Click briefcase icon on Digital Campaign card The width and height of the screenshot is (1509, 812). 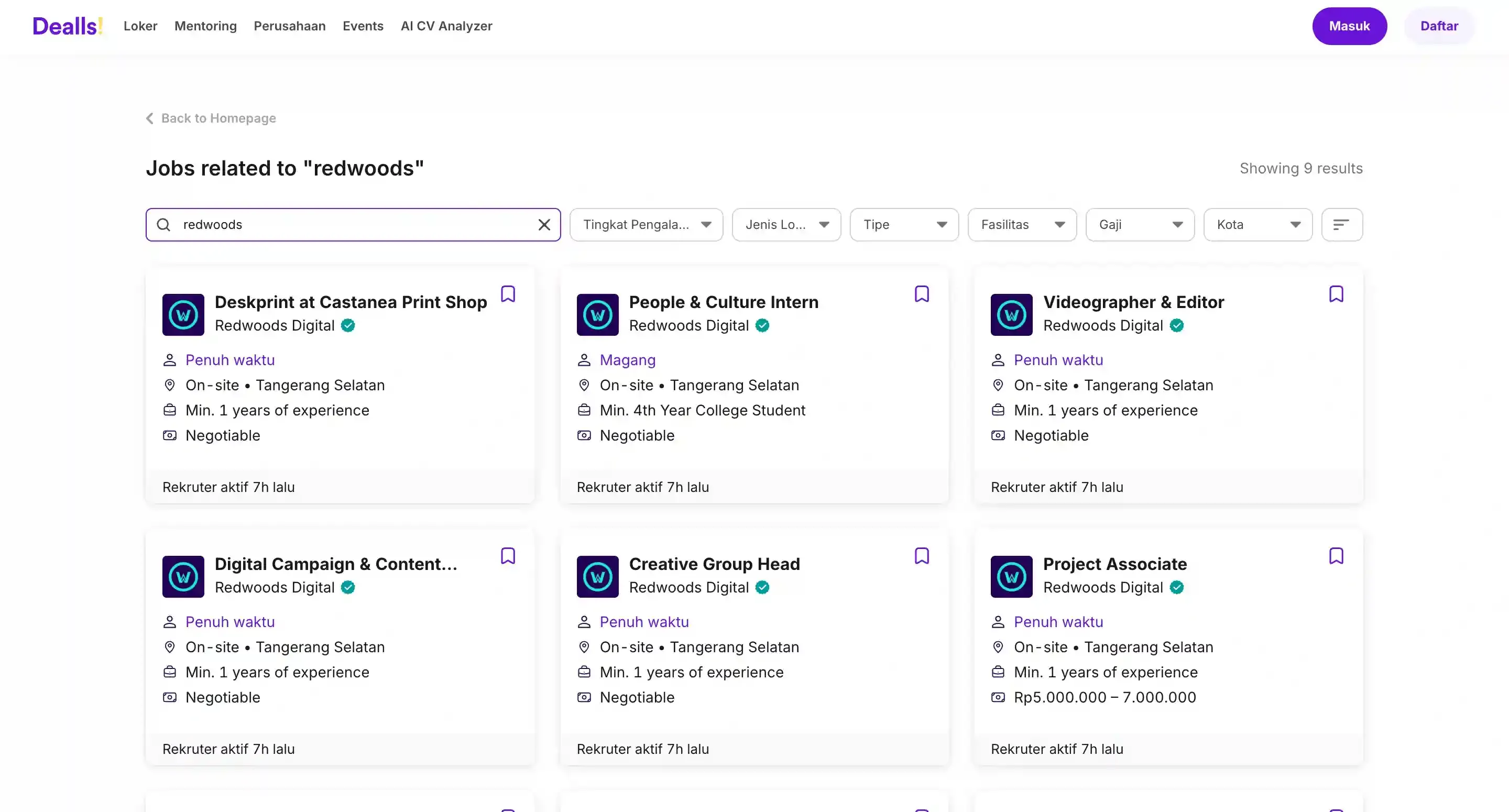pos(169,672)
